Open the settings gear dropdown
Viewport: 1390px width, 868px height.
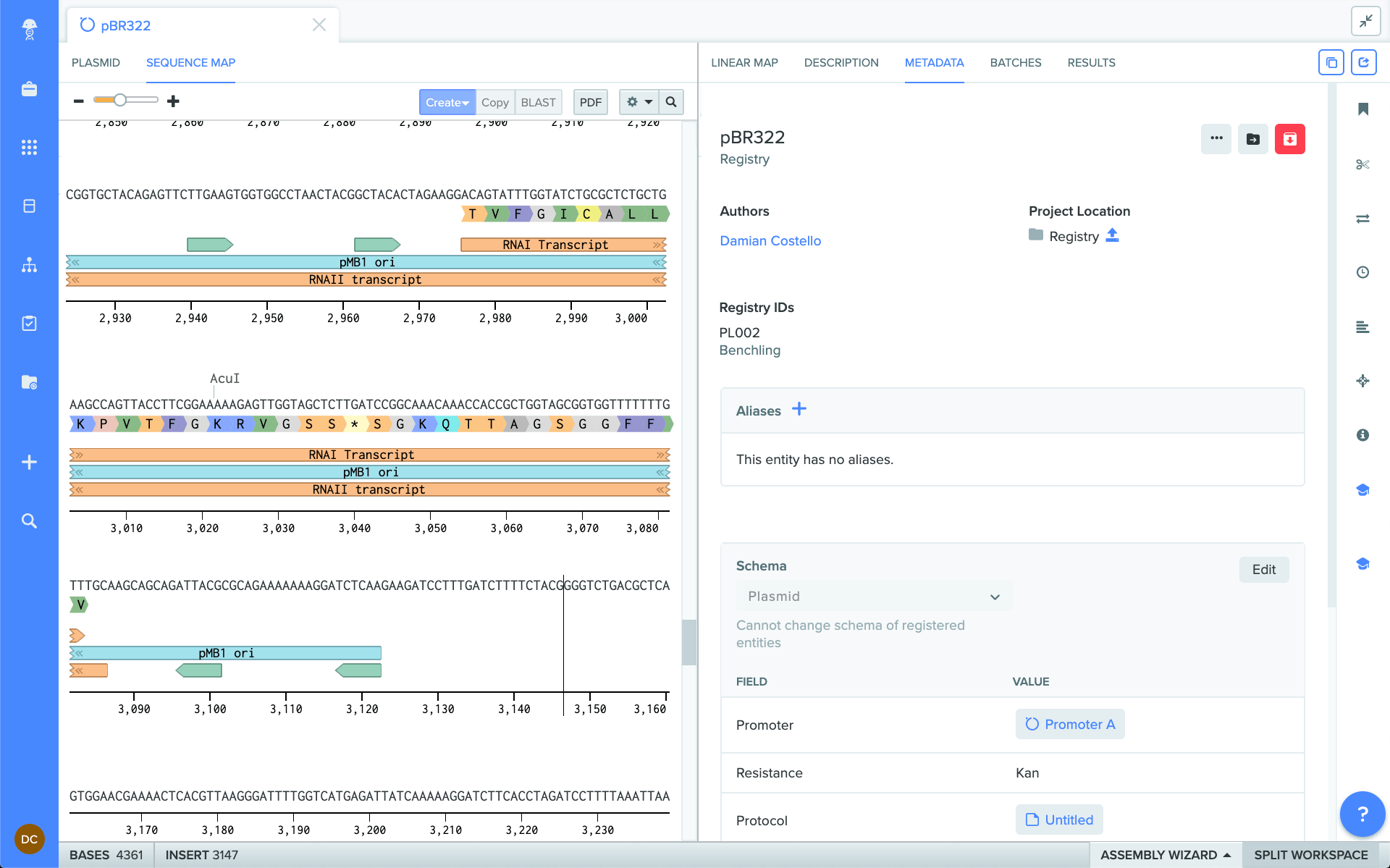[639, 102]
